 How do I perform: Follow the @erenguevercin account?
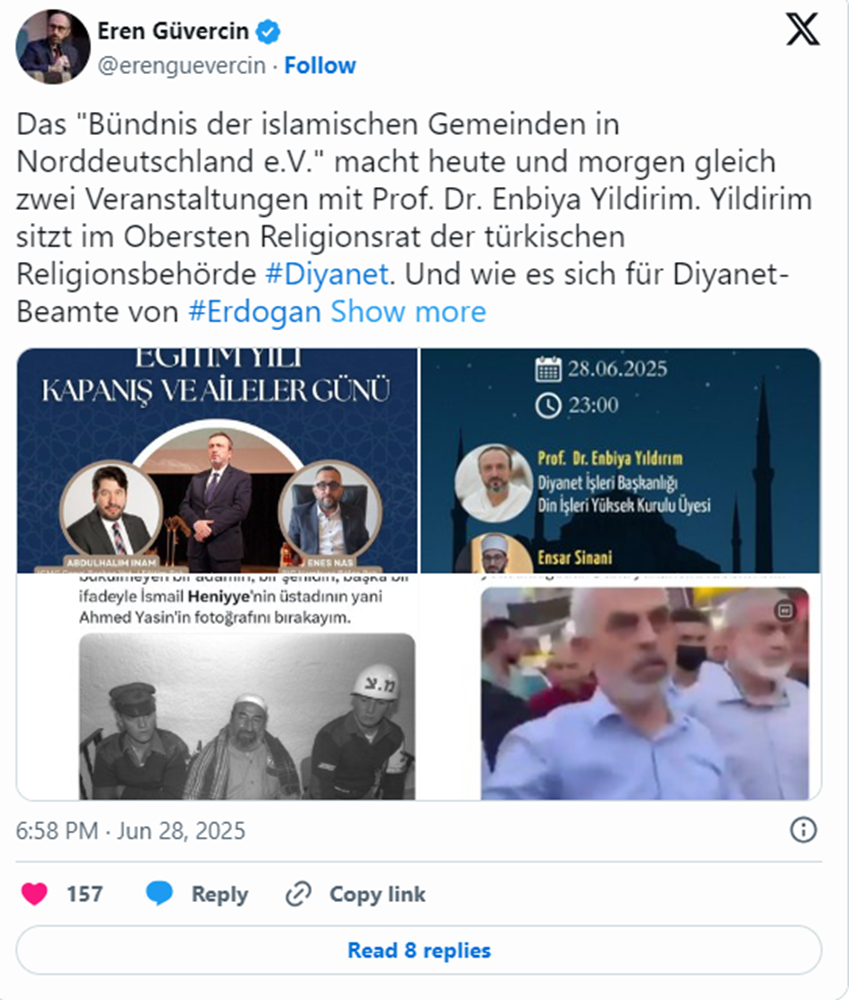(x=320, y=66)
